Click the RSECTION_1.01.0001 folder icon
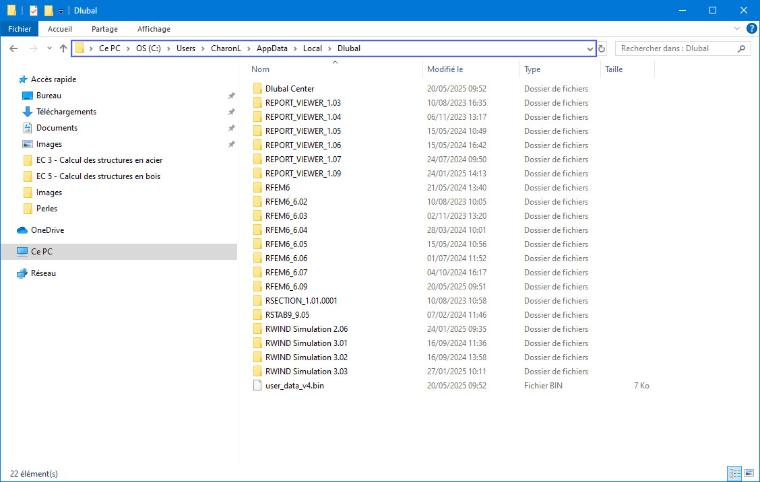This screenshot has height=482, width=760. (257, 301)
